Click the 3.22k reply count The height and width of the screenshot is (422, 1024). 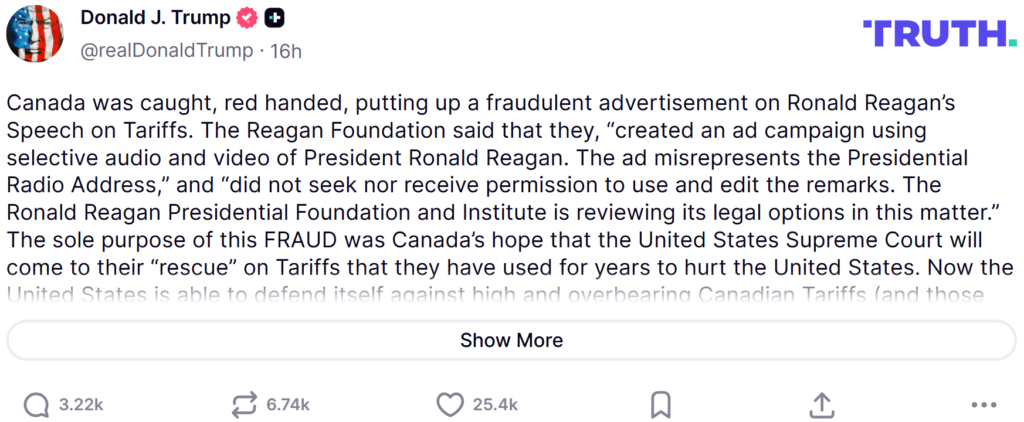click(x=81, y=404)
